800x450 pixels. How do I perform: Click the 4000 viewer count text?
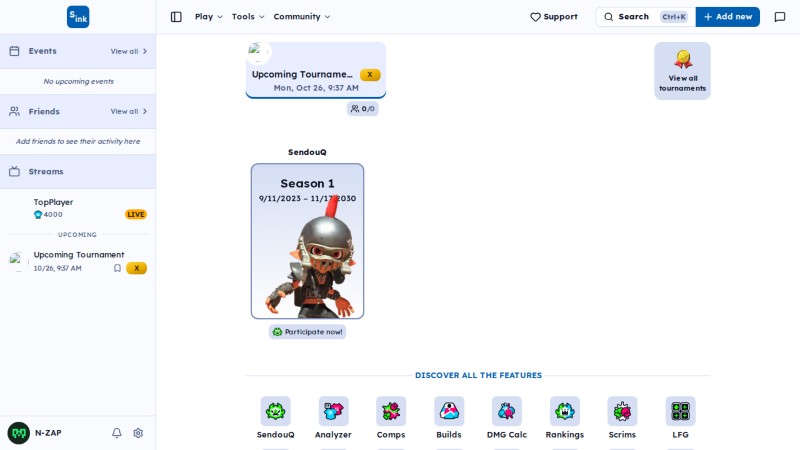click(53, 215)
